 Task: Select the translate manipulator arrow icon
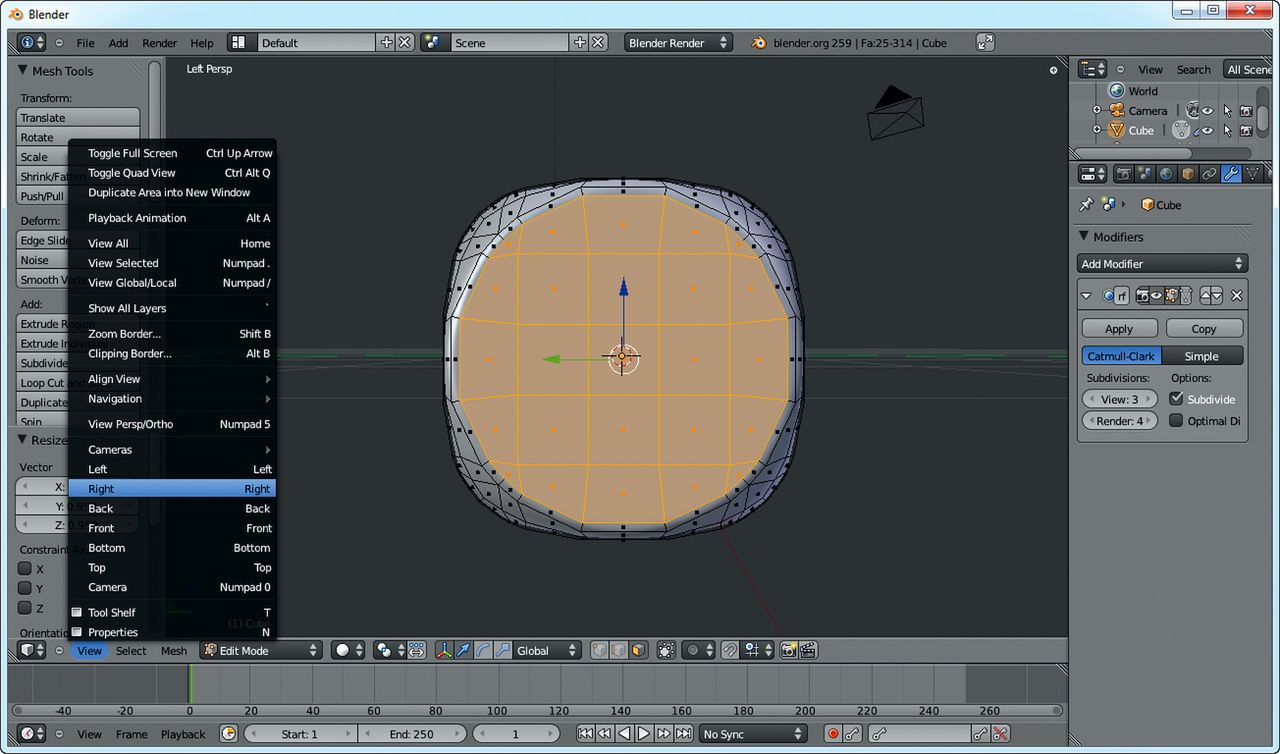tap(462, 650)
